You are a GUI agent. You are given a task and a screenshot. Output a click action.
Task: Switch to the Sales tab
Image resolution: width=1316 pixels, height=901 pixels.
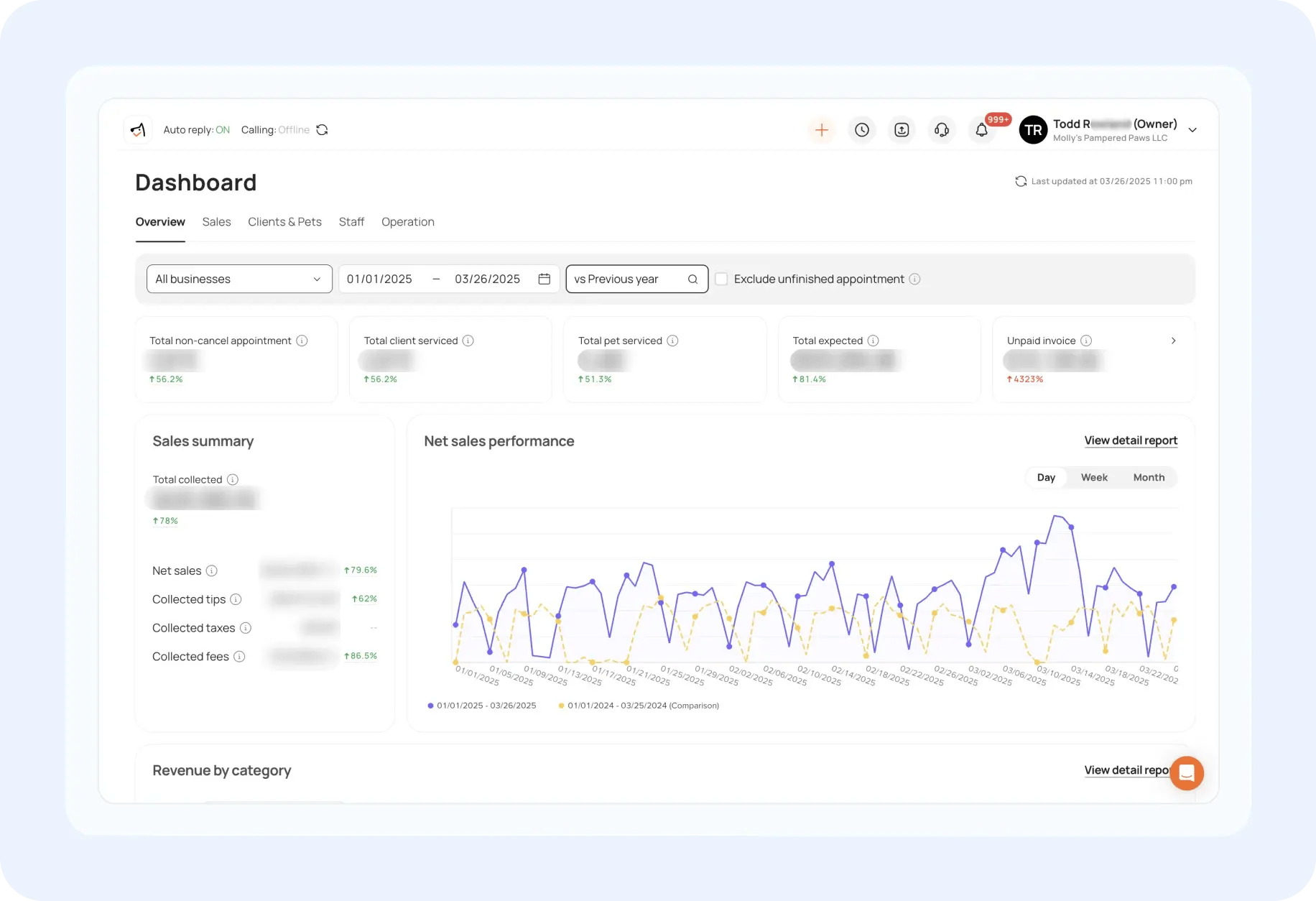point(216,221)
